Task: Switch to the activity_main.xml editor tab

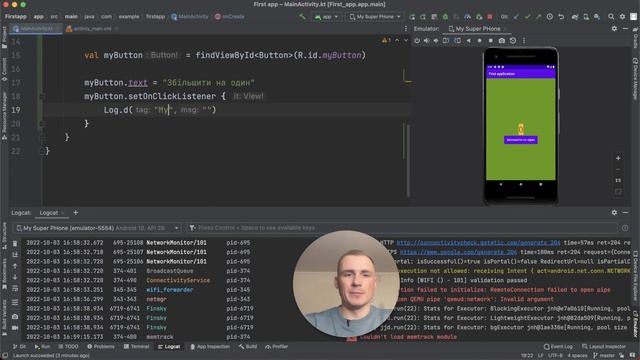Action: coord(92,29)
